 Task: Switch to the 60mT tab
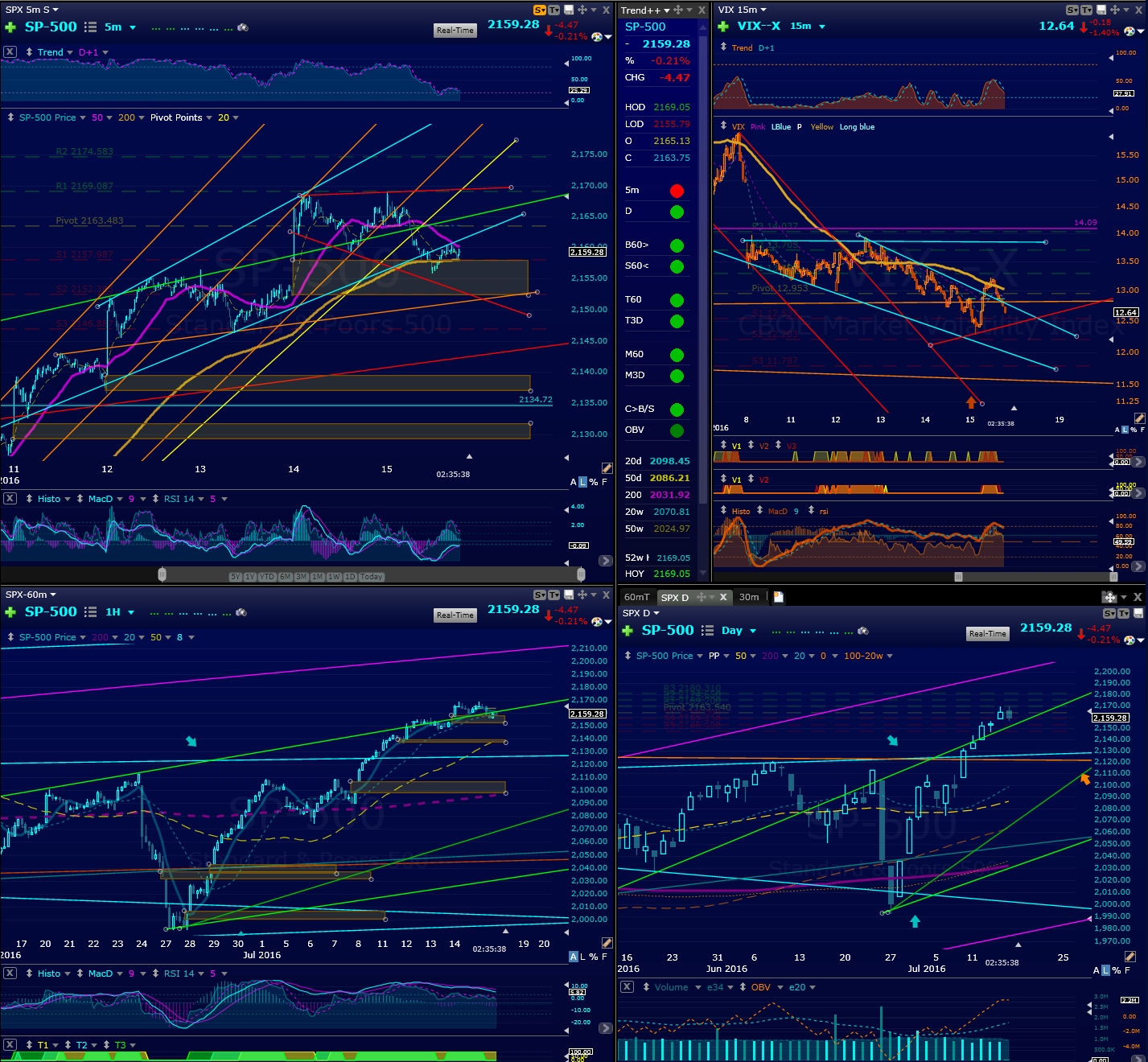pyautogui.click(x=637, y=597)
